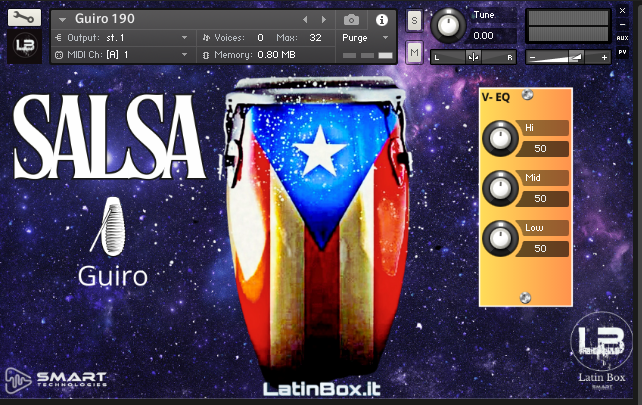Image resolution: width=642 pixels, height=405 pixels.
Task: Solo the instrument with S button
Action: (414, 20)
